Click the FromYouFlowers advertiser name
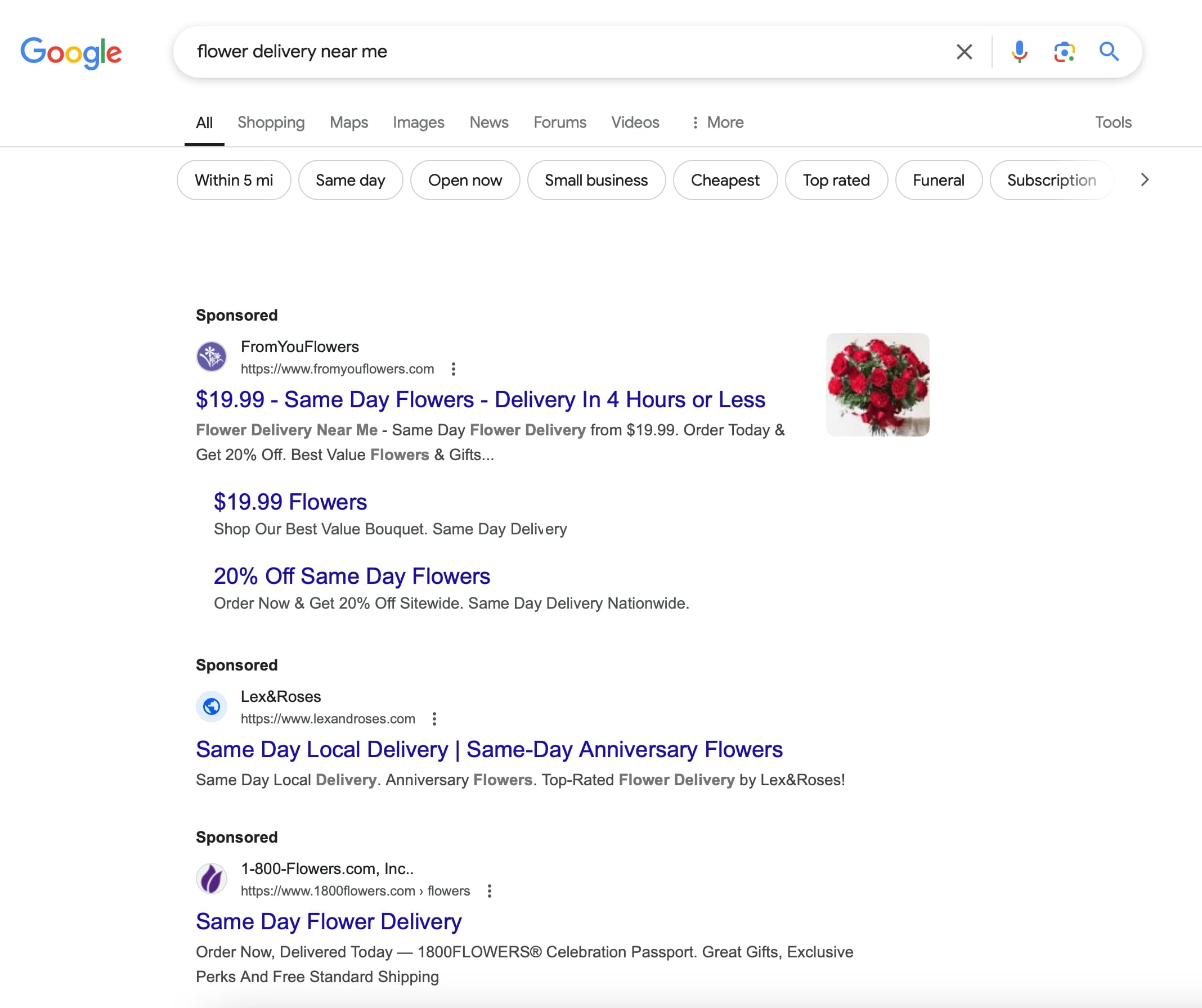Screen dimensions: 1202x1008 click(x=299, y=346)
